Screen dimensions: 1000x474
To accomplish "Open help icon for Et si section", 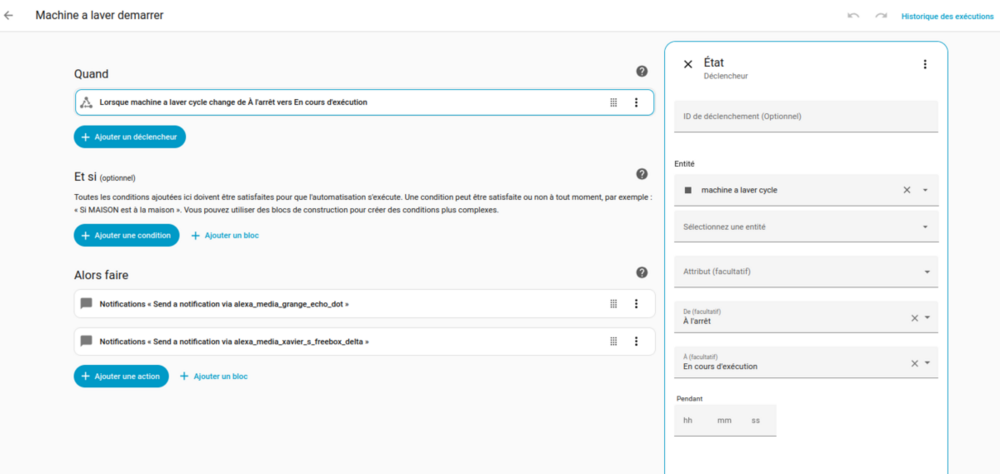I will tap(642, 174).
